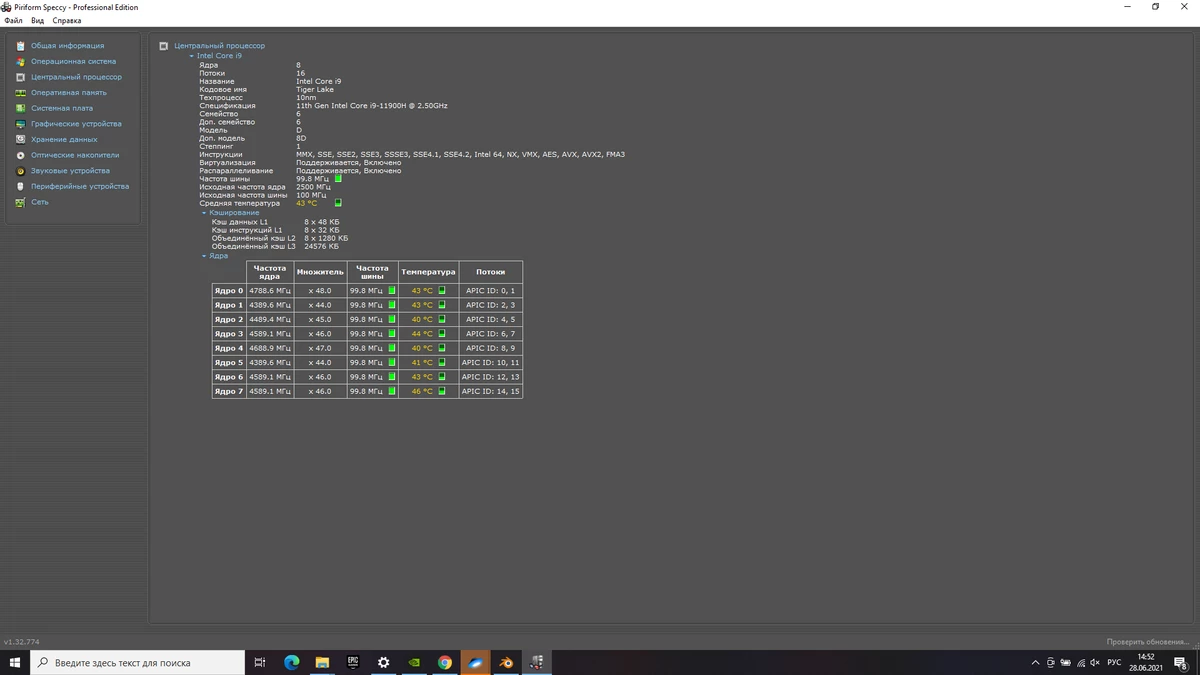Launch Epic Games from the taskbar
The height and width of the screenshot is (675, 1200).
(x=353, y=662)
